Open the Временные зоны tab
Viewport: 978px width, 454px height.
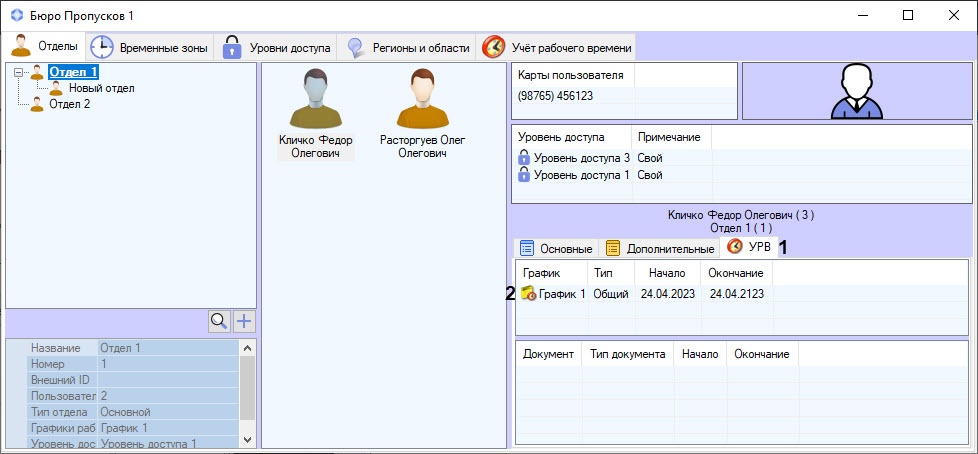pos(151,47)
